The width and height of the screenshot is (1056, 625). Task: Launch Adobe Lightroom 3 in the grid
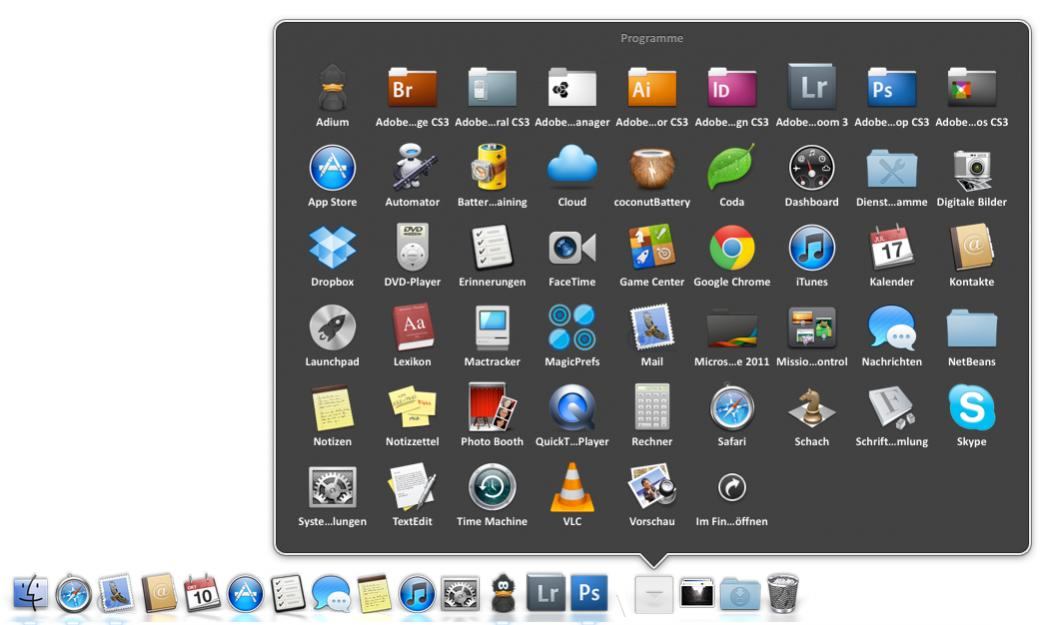point(812,87)
